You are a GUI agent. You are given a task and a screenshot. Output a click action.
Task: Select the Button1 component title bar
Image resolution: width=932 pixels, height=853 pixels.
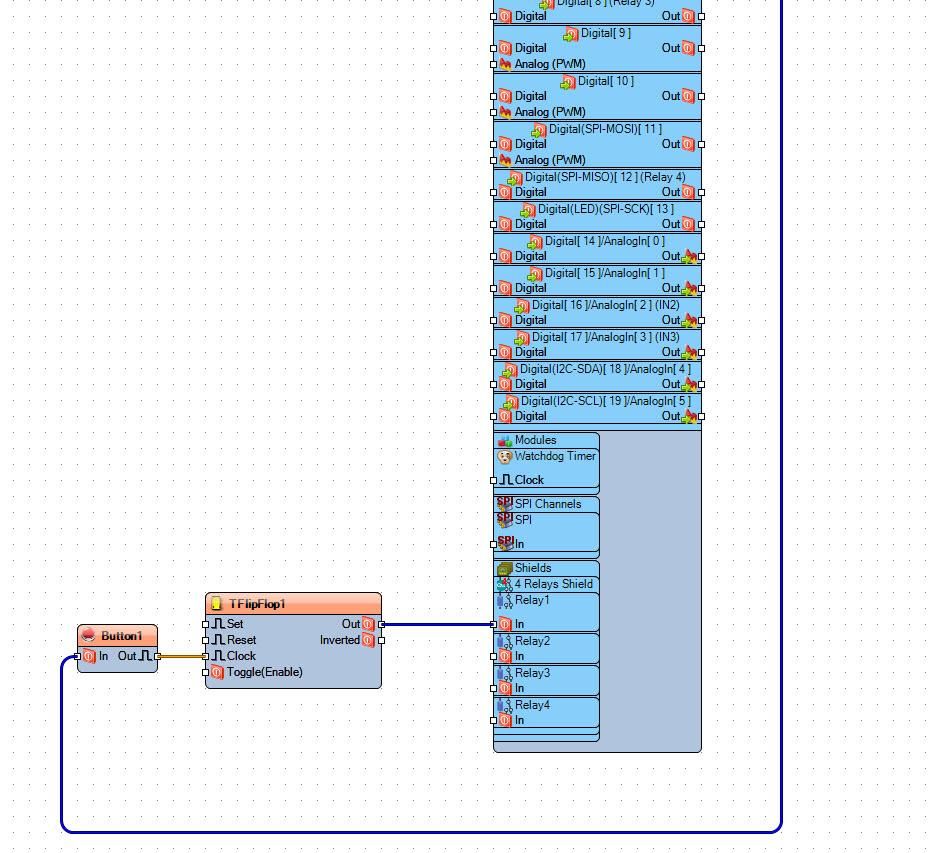[118, 635]
